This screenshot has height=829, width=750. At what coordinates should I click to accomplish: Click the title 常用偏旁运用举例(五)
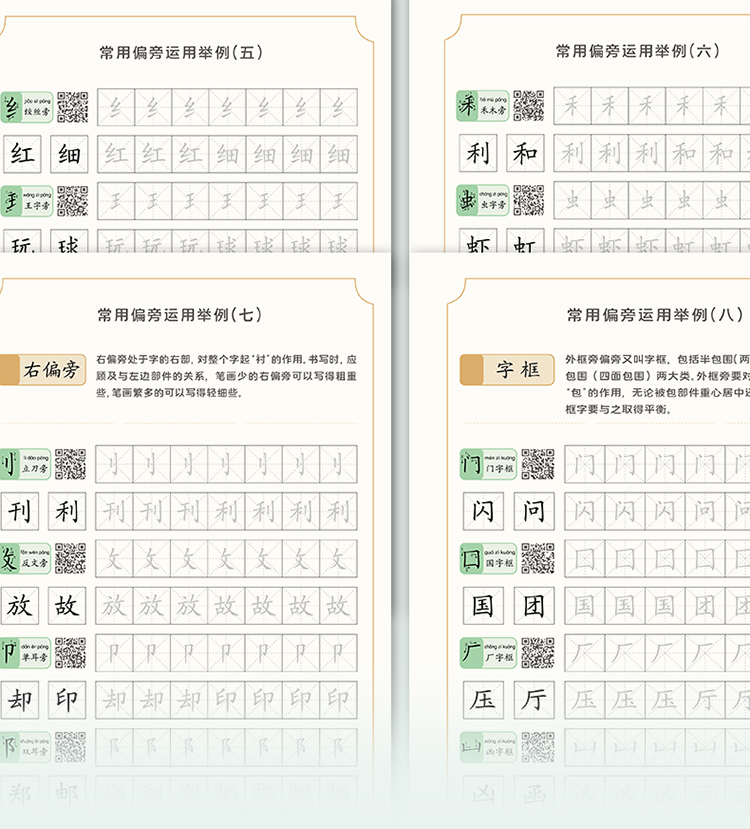click(x=181, y=53)
